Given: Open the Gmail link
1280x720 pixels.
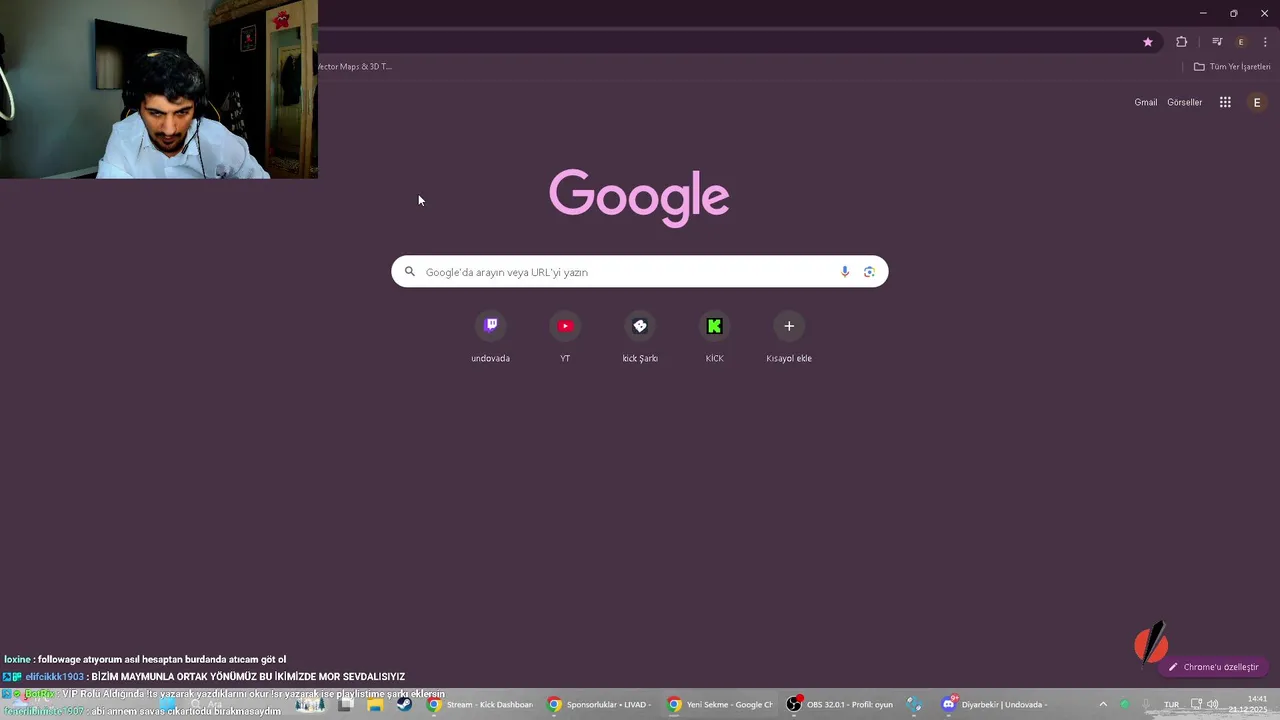Looking at the screenshot, I should (1146, 102).
